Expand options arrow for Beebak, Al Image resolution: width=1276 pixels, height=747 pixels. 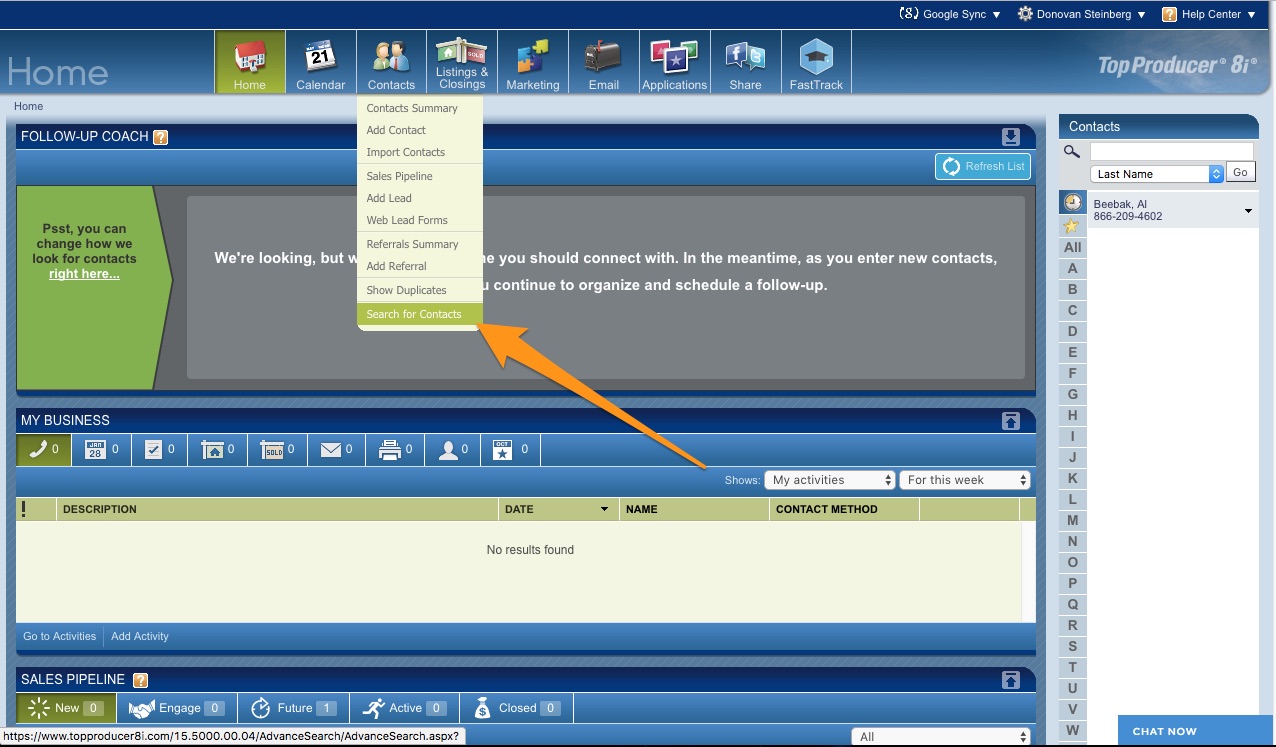pos(1248,211)
